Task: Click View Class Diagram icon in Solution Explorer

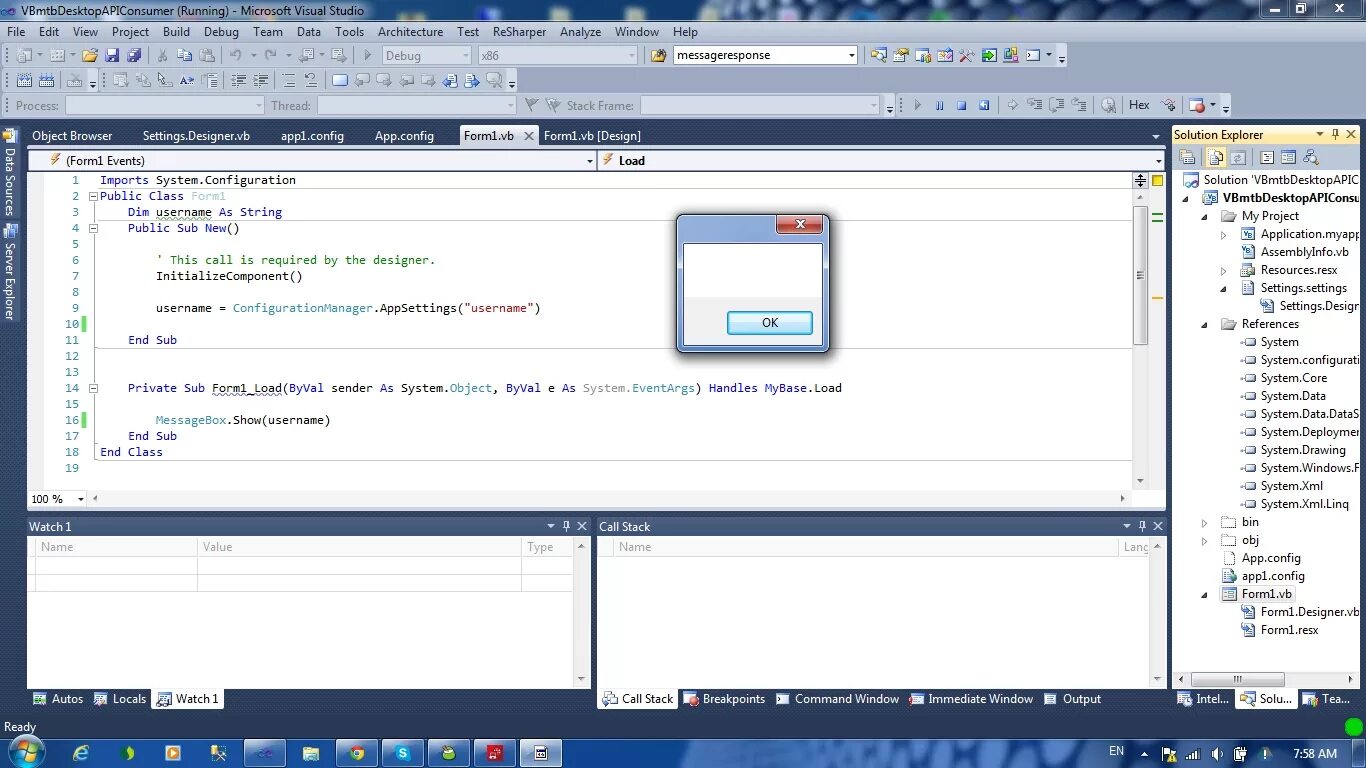Action: point(1311,157)
